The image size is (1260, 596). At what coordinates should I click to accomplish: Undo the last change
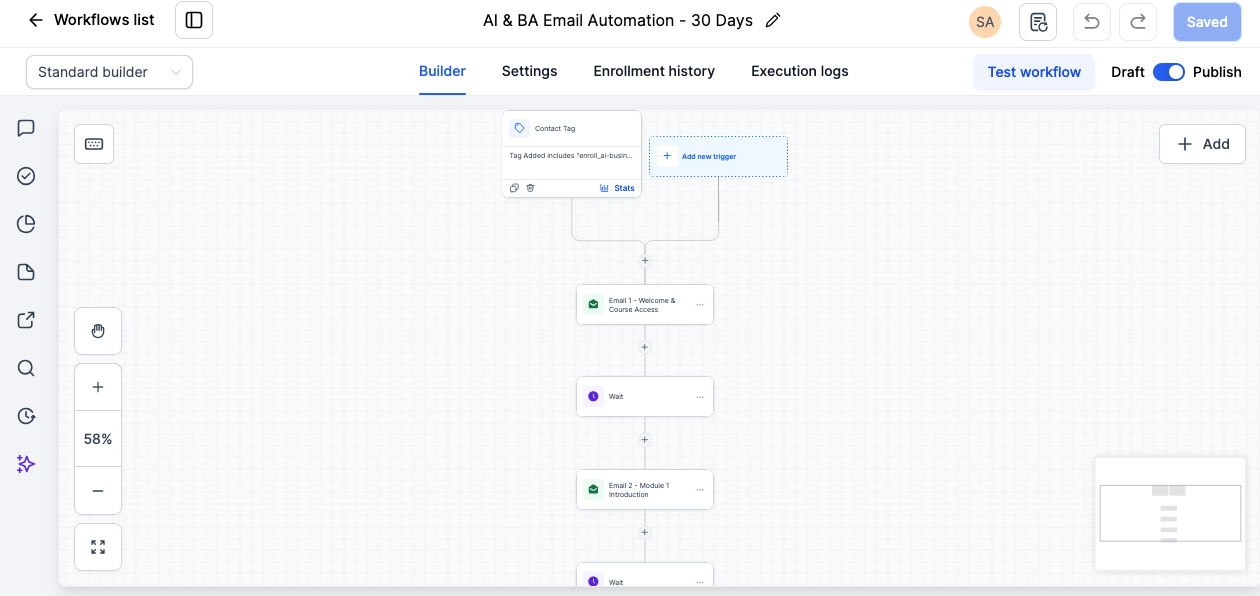click(x=1092, y=22)
